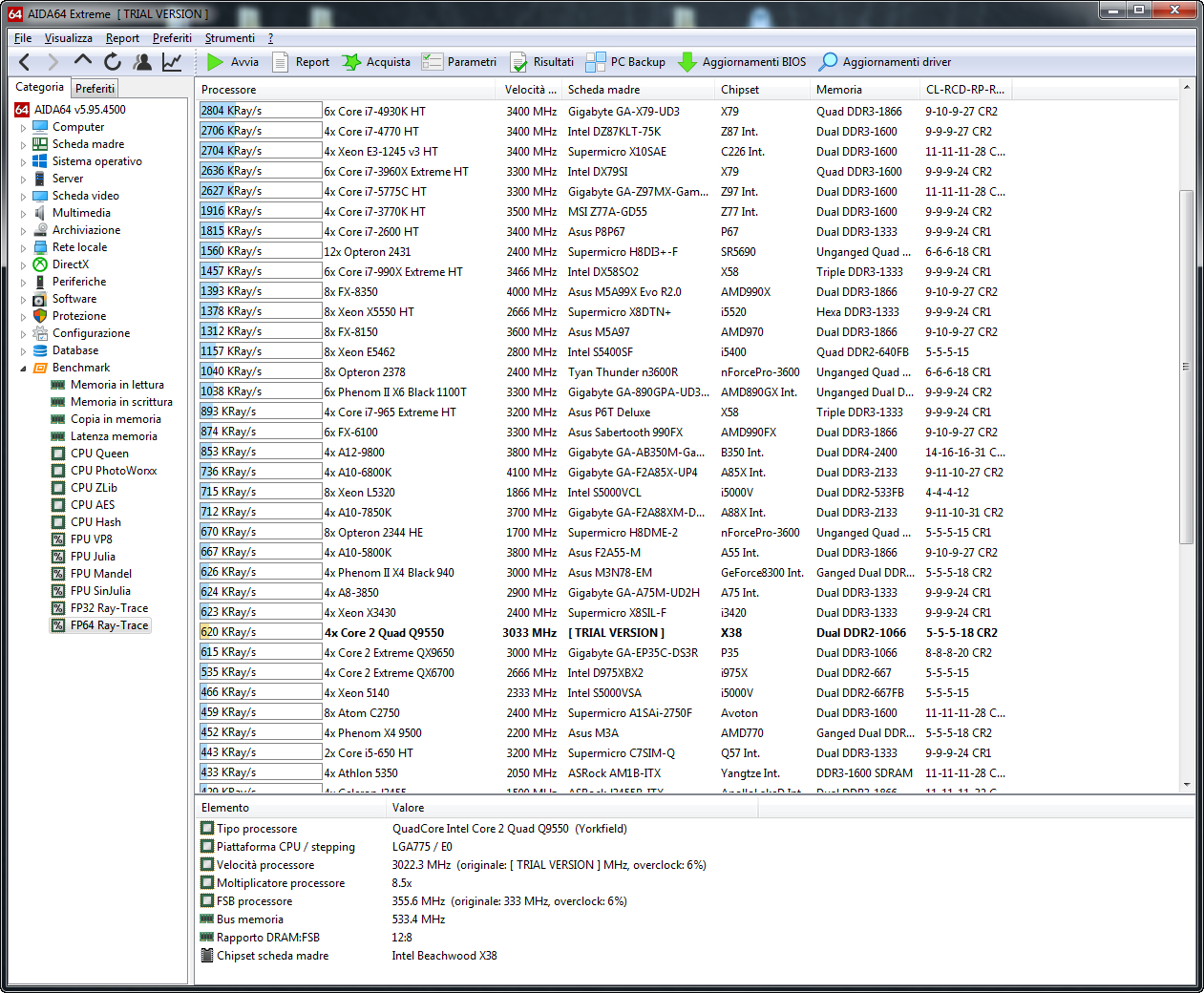Sort by the CL-RCD-RP-R... column header
The height and width of the screenshot is (993, 1204).
pyautogui.click(x=964, y=90)
